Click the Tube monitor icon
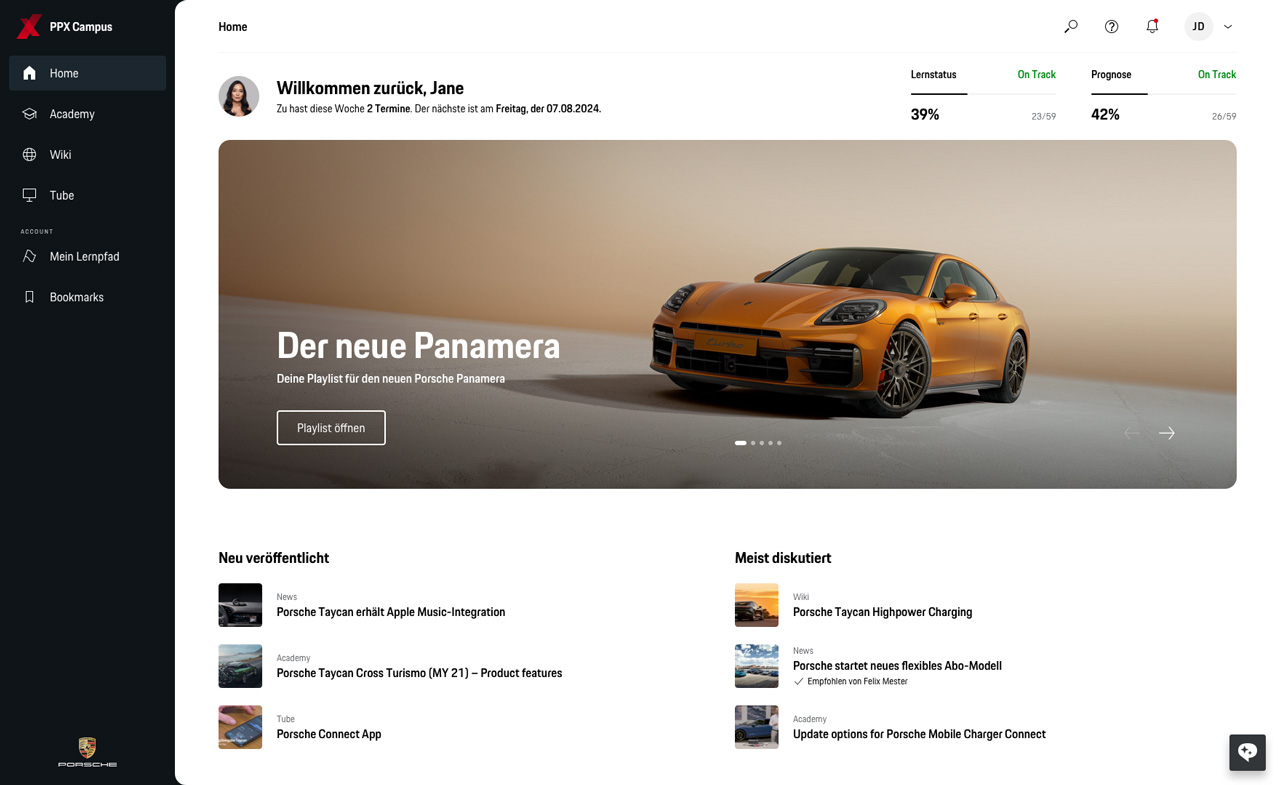Viewport: 1280px width, 785px height. coord(29,195)
